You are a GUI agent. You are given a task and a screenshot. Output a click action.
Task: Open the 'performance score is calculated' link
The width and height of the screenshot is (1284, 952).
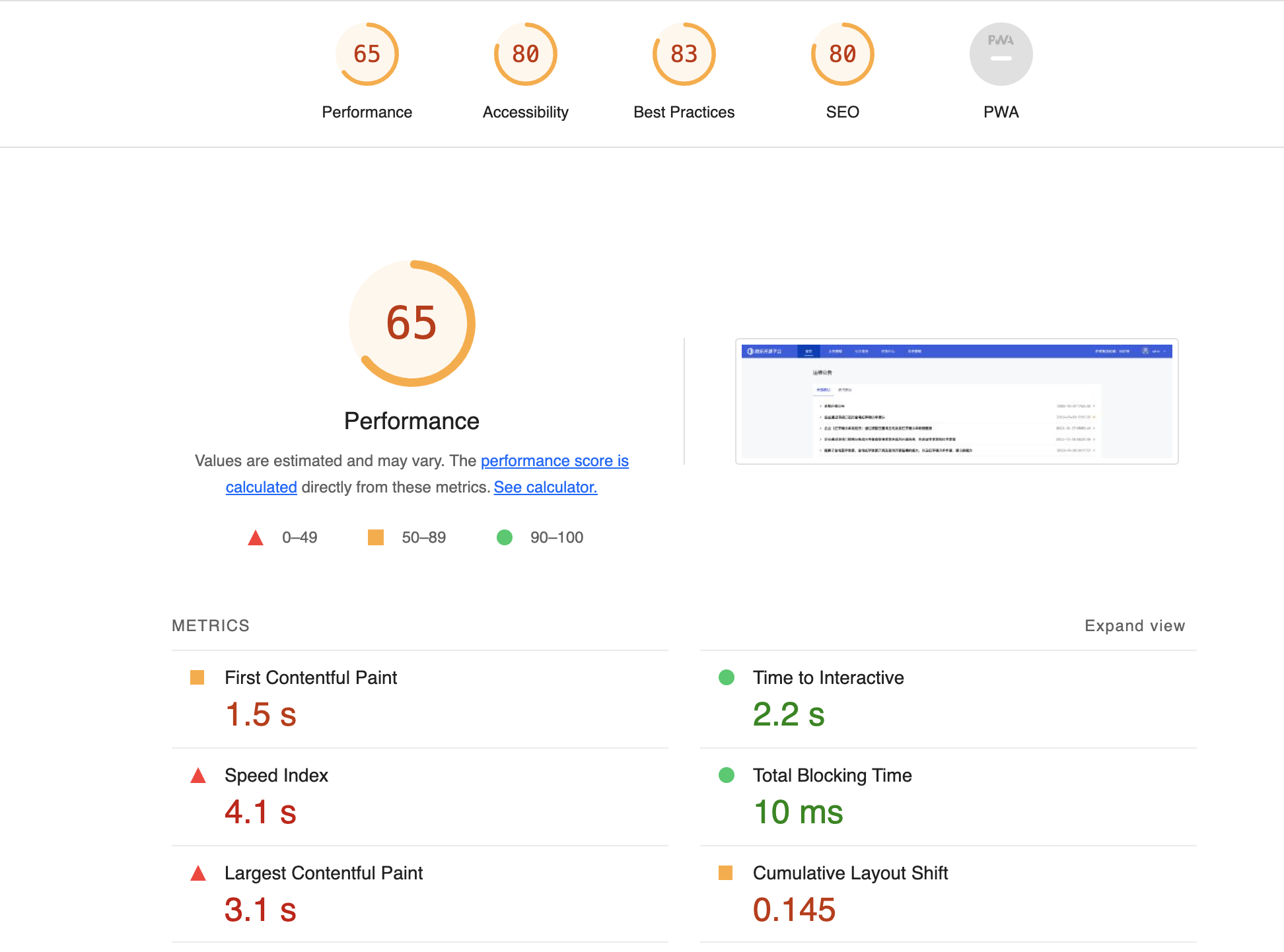554,461
